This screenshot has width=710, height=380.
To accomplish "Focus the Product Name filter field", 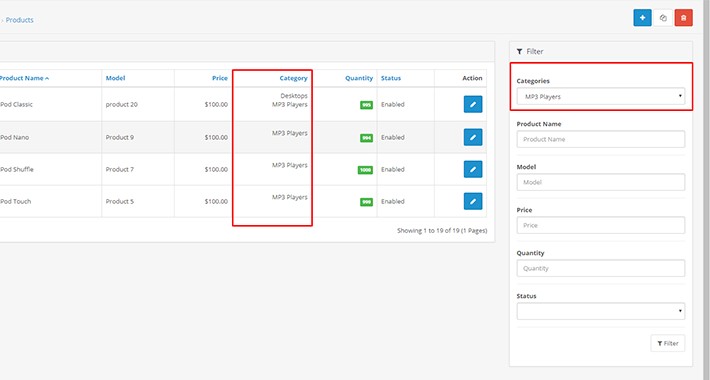I will 600,139.
